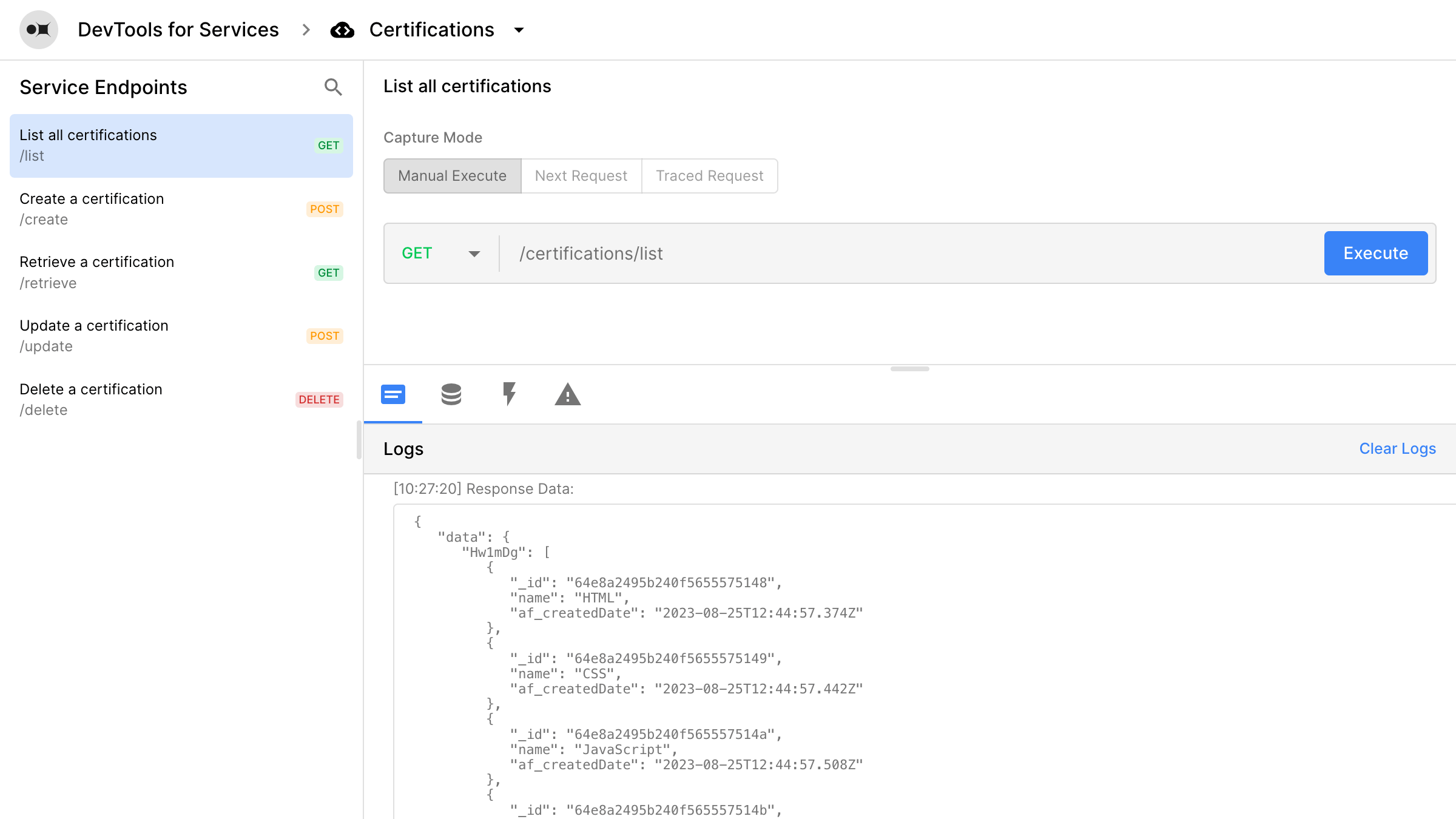The width and height of the screenshot is (1456, 819).
Task: Open the endpoint search magnifier
Action: [333, 87]
